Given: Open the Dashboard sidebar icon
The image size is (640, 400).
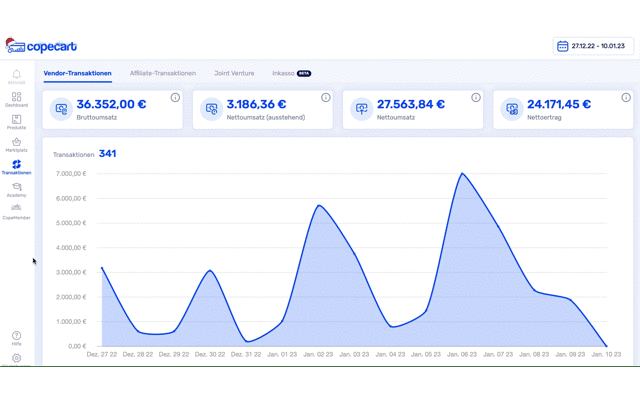Looking at the screenshot, I should pos(16,98).
